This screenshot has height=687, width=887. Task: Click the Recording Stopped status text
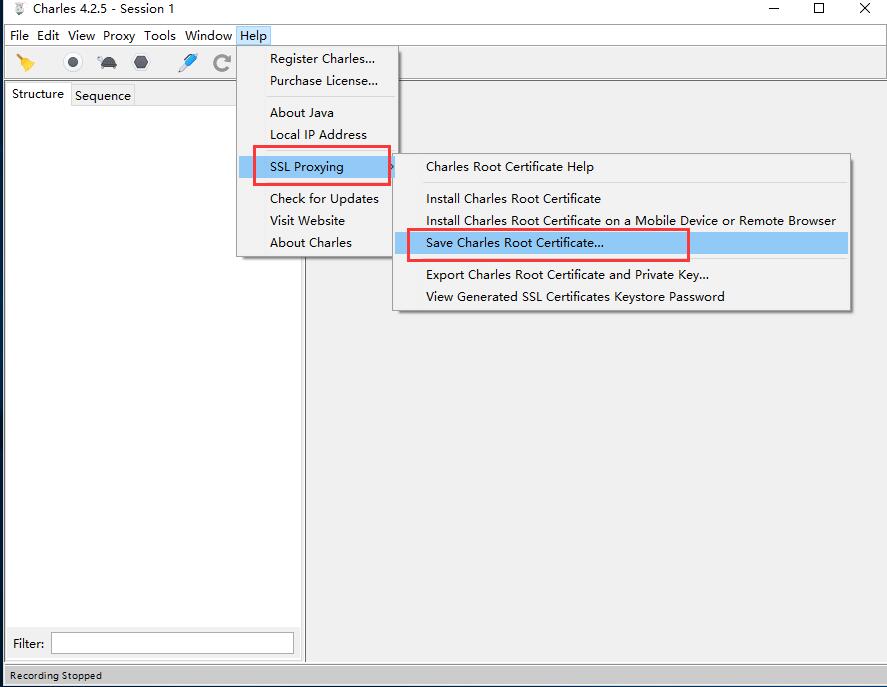[x=56, y=676]
